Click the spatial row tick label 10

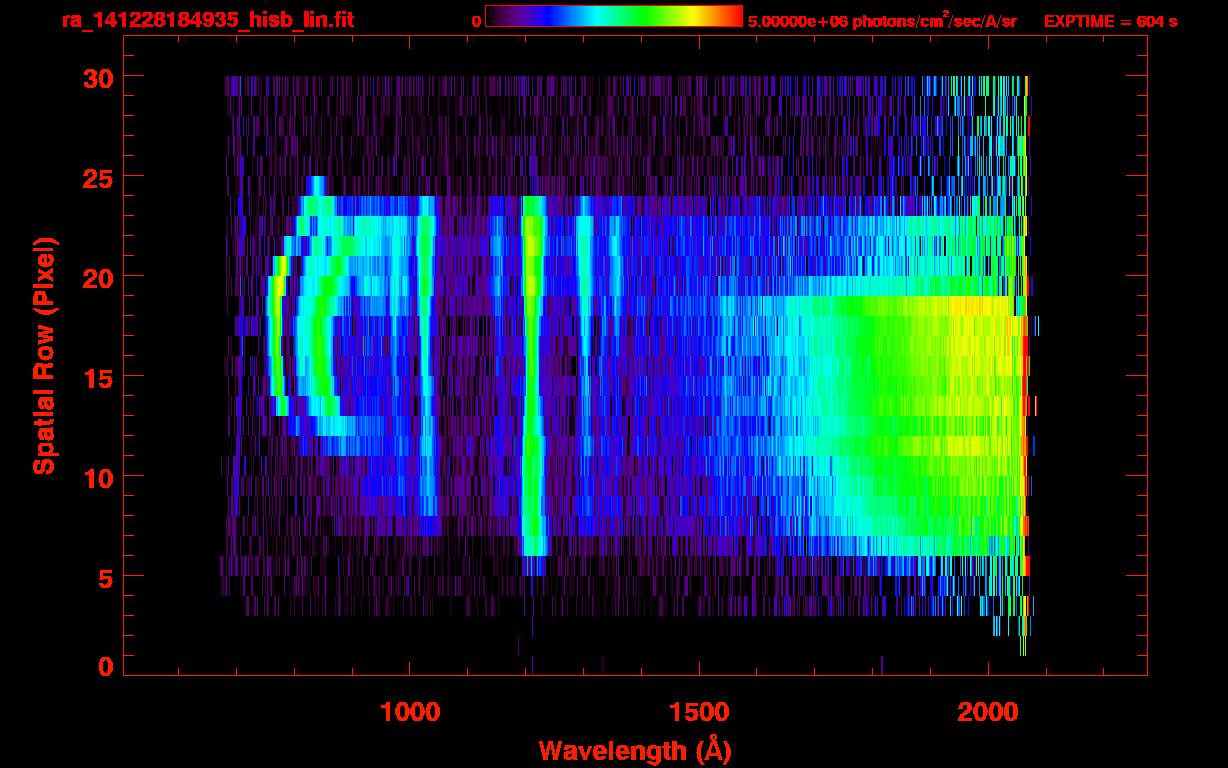pyautogui.click(x=97, y=477)
